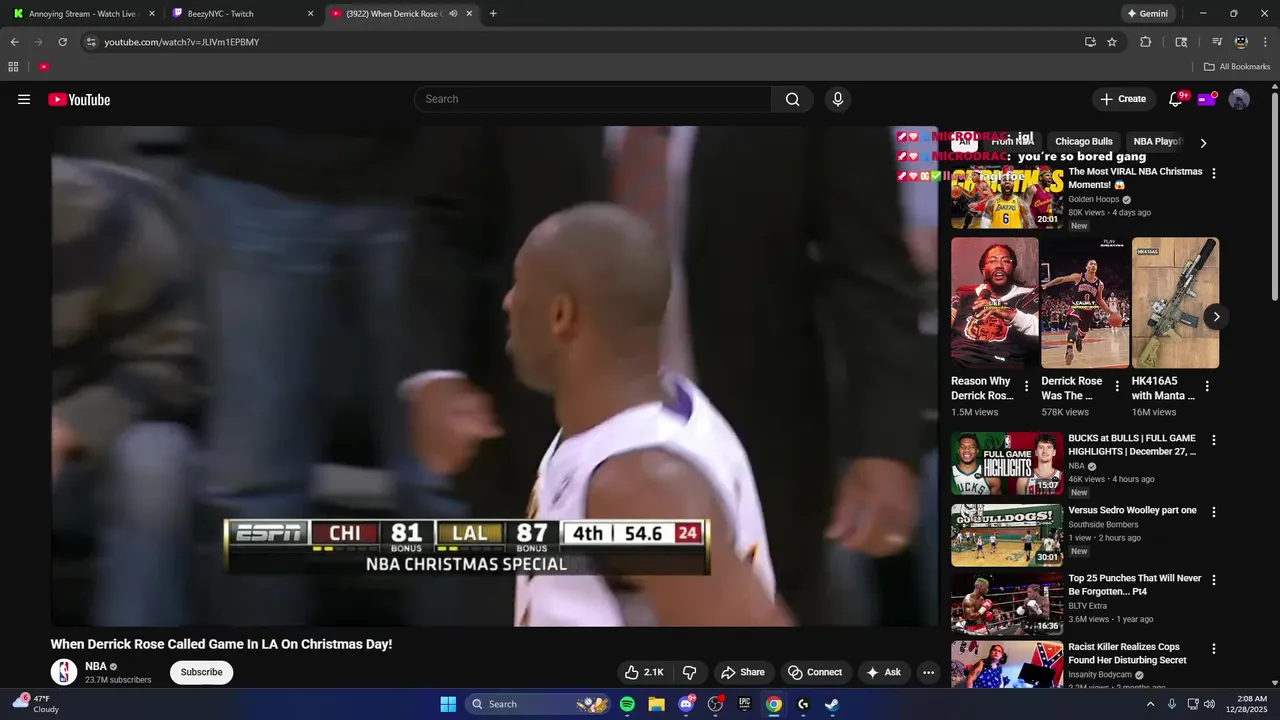Open more actions under the video
1280x720 pixels.
point(928,672)
